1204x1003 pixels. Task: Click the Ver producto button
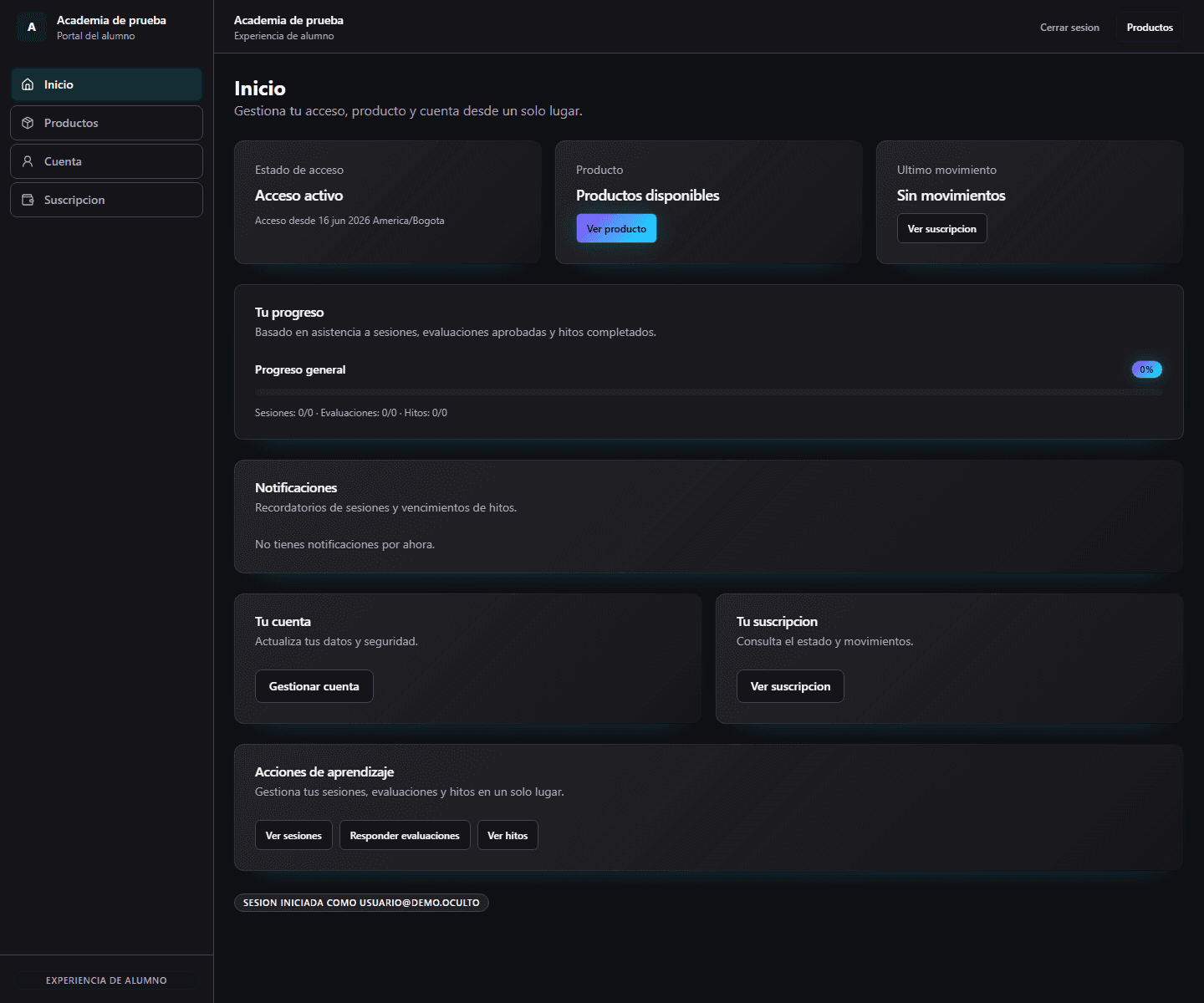pyautogui.click(x=616, y=228)
